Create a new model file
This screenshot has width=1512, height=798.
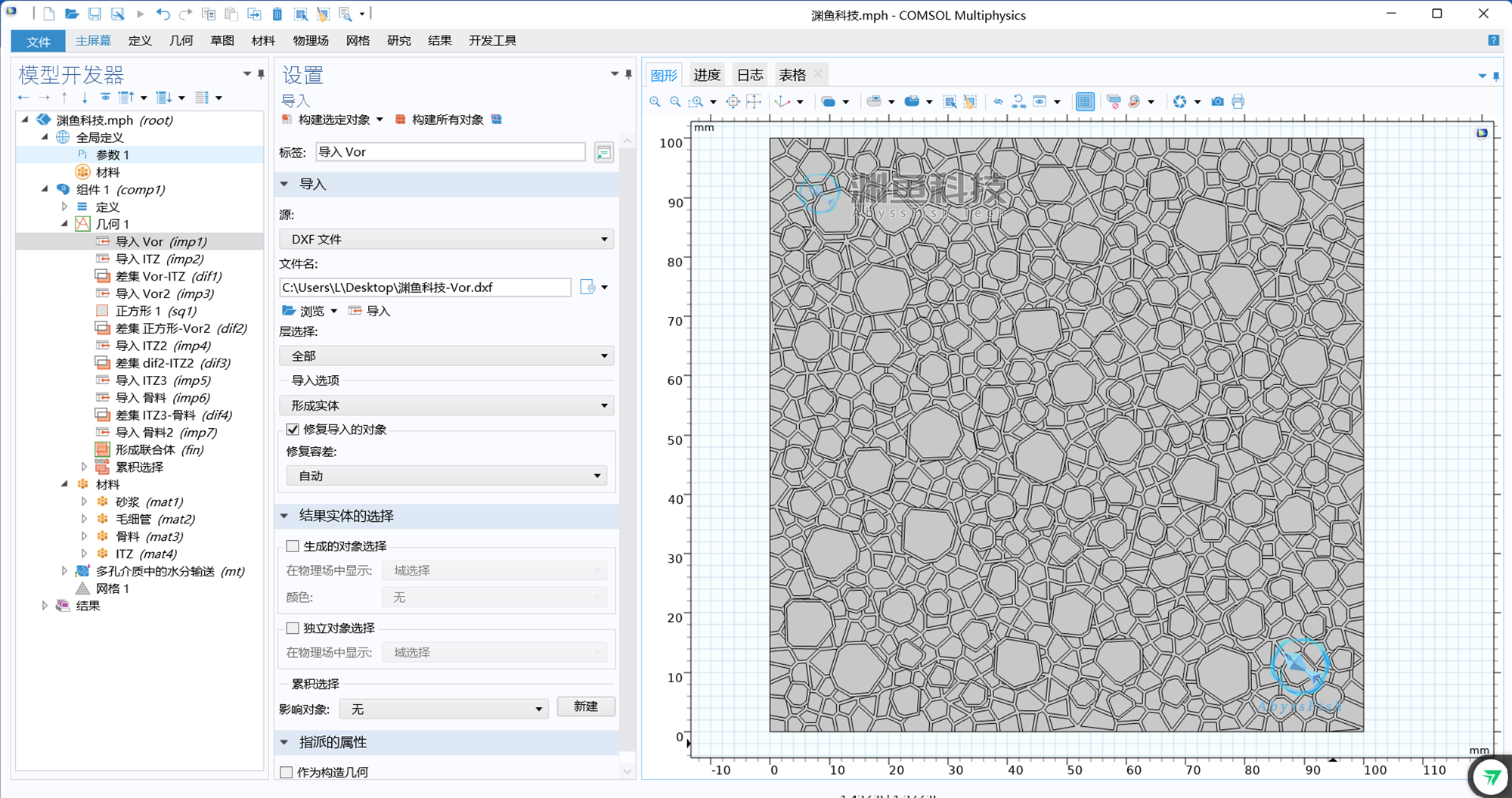point(48,14)
